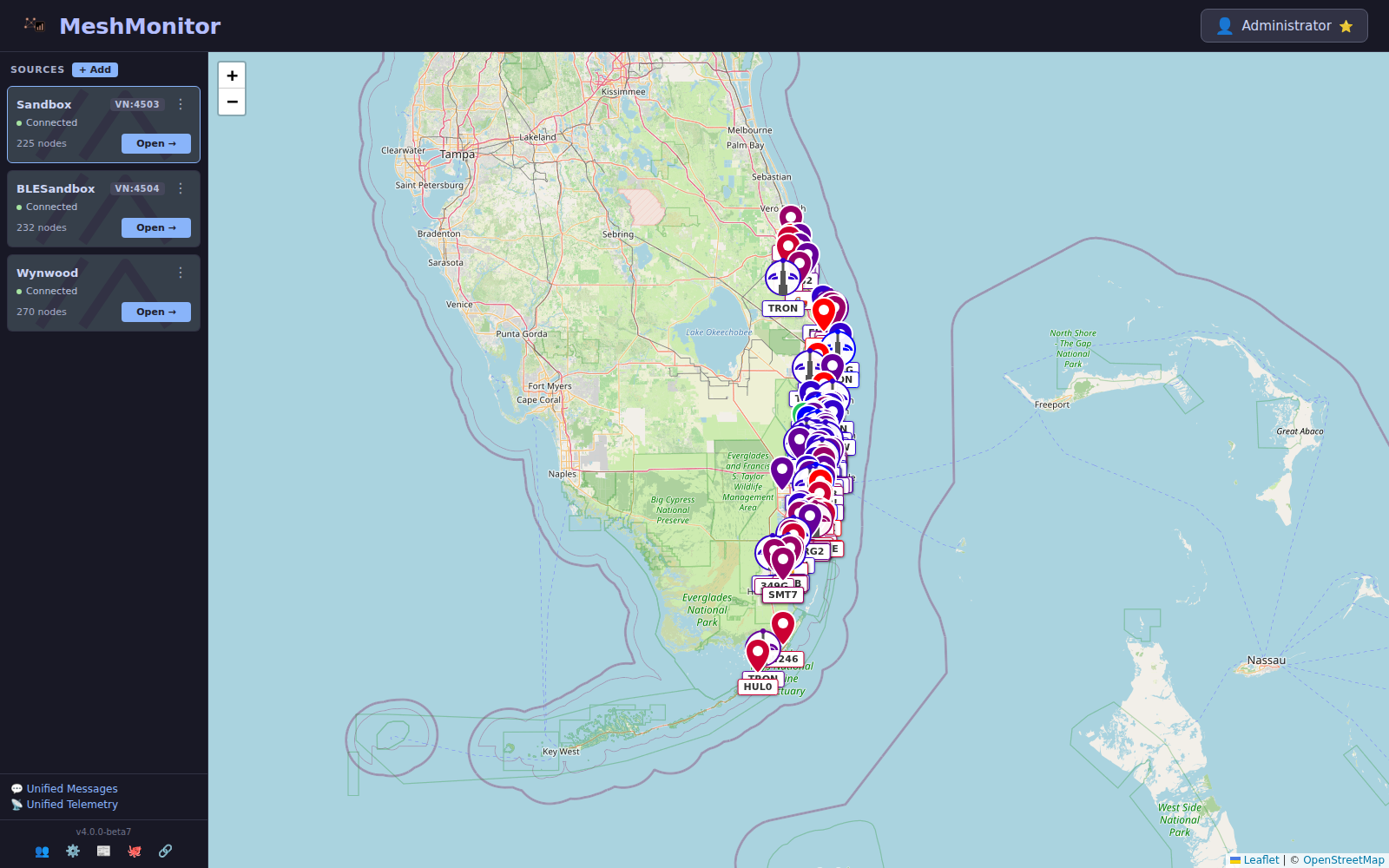The width and height of the screenshot is (1389, 868).
Task: Click the chain link icon in the footer
Action: [x=165, y=852]
